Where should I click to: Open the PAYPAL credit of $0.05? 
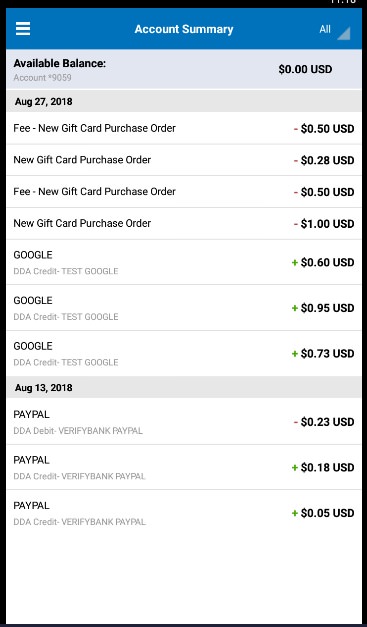184,513
